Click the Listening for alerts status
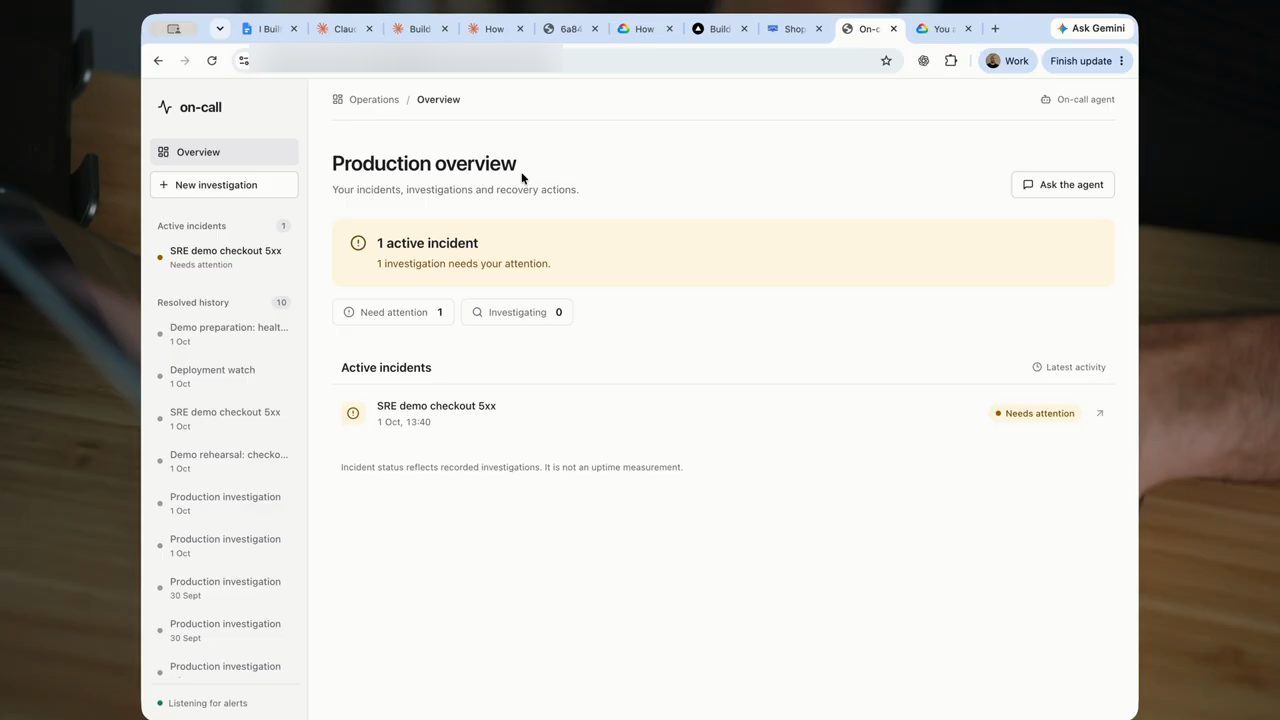 pyautogui.click(x=202, y=703)
